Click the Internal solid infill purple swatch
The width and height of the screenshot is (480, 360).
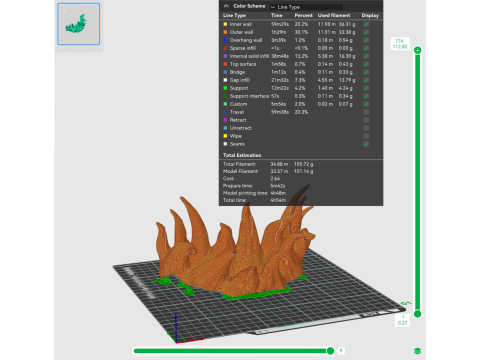(x=225, y=56)
